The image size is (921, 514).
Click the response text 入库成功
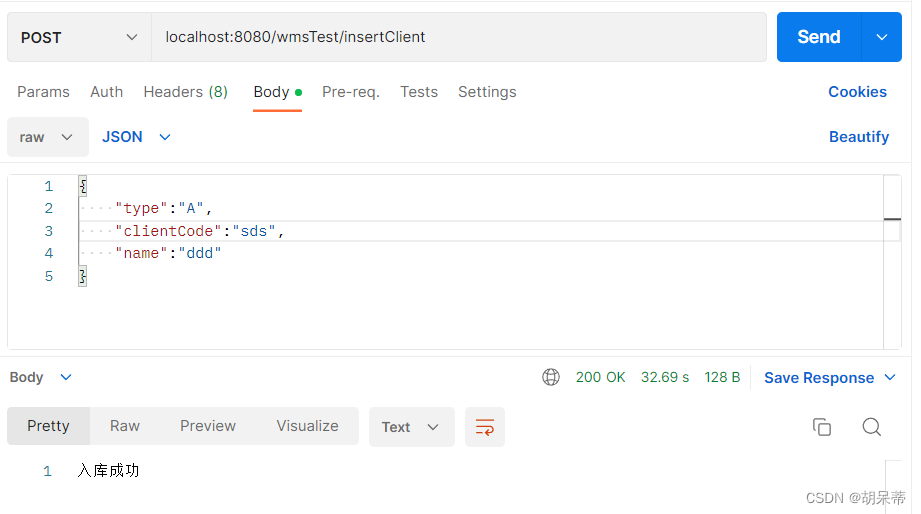(x=108, y=471)
